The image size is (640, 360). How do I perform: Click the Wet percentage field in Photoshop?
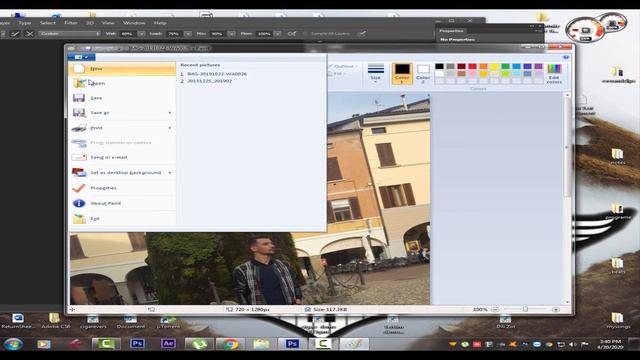127,34
